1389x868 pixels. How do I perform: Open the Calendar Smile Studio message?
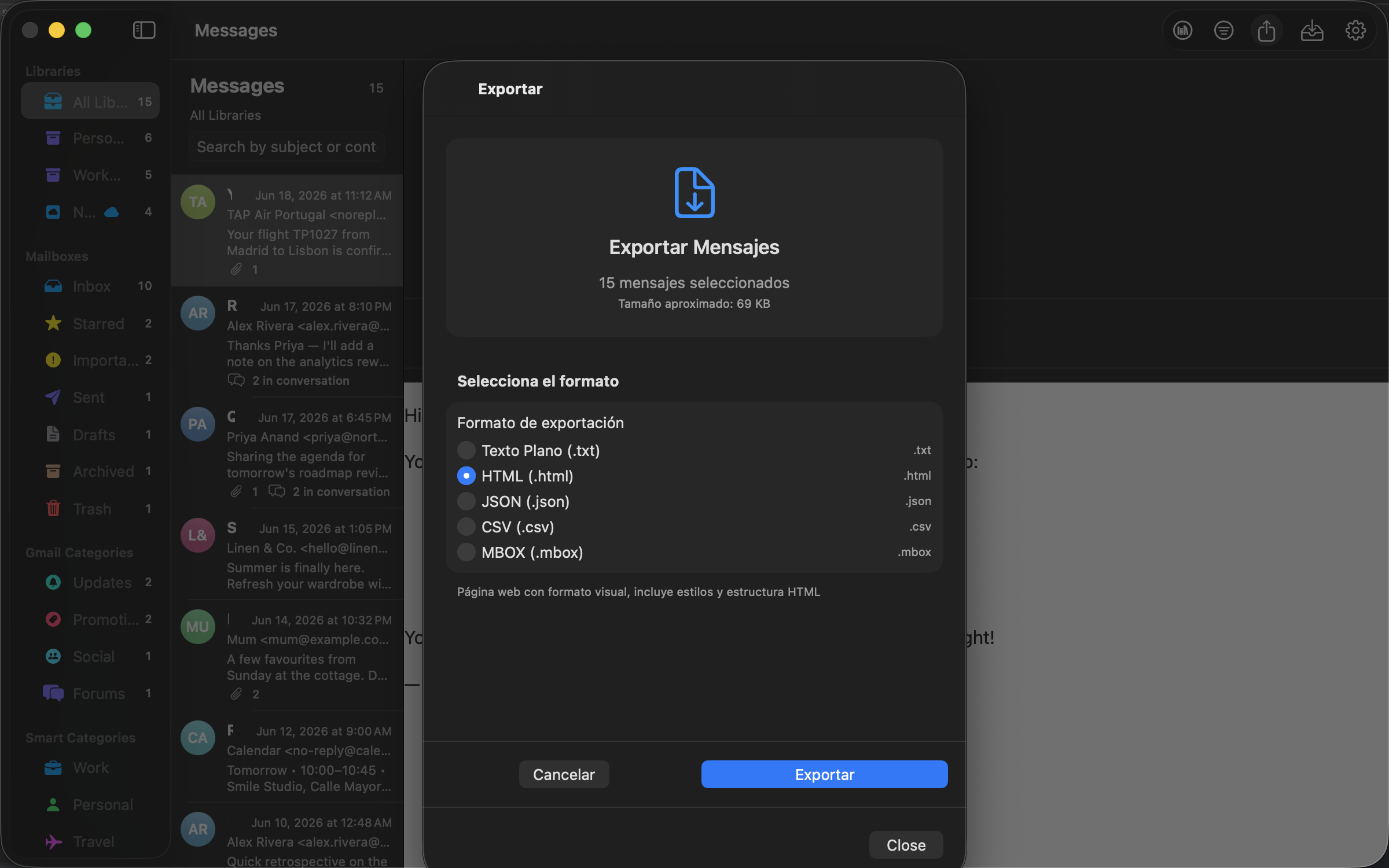click(x=287, y=757)
